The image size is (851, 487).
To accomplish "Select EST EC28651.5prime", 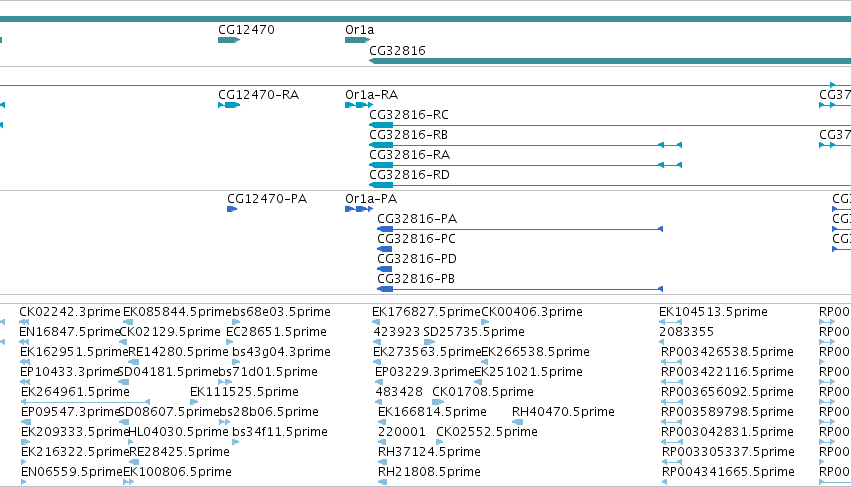I will click(x=276, y=332).
